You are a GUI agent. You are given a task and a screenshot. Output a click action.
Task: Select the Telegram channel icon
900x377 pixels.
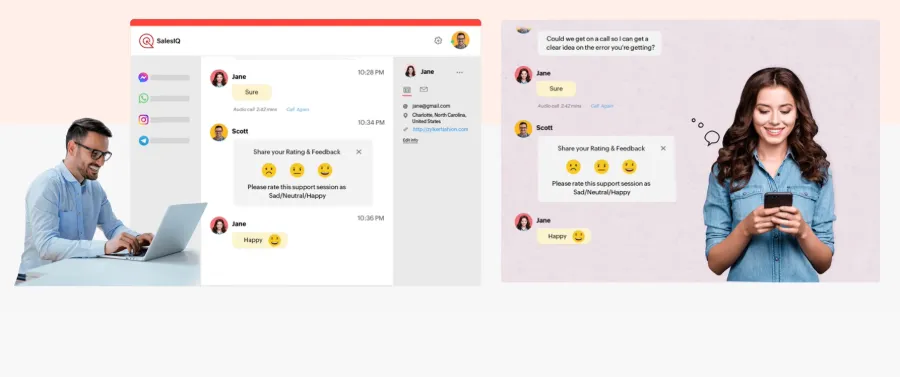[143, 141]
